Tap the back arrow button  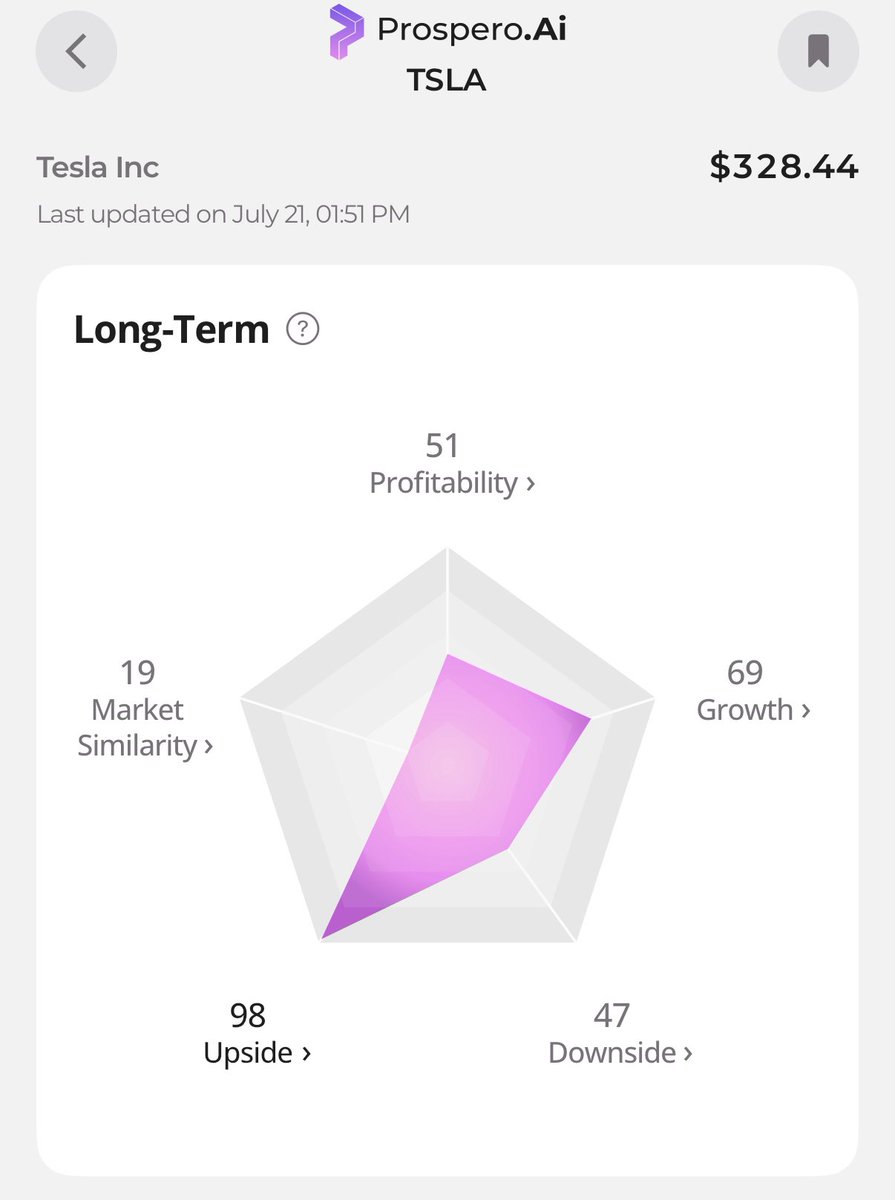pos(76,50)
